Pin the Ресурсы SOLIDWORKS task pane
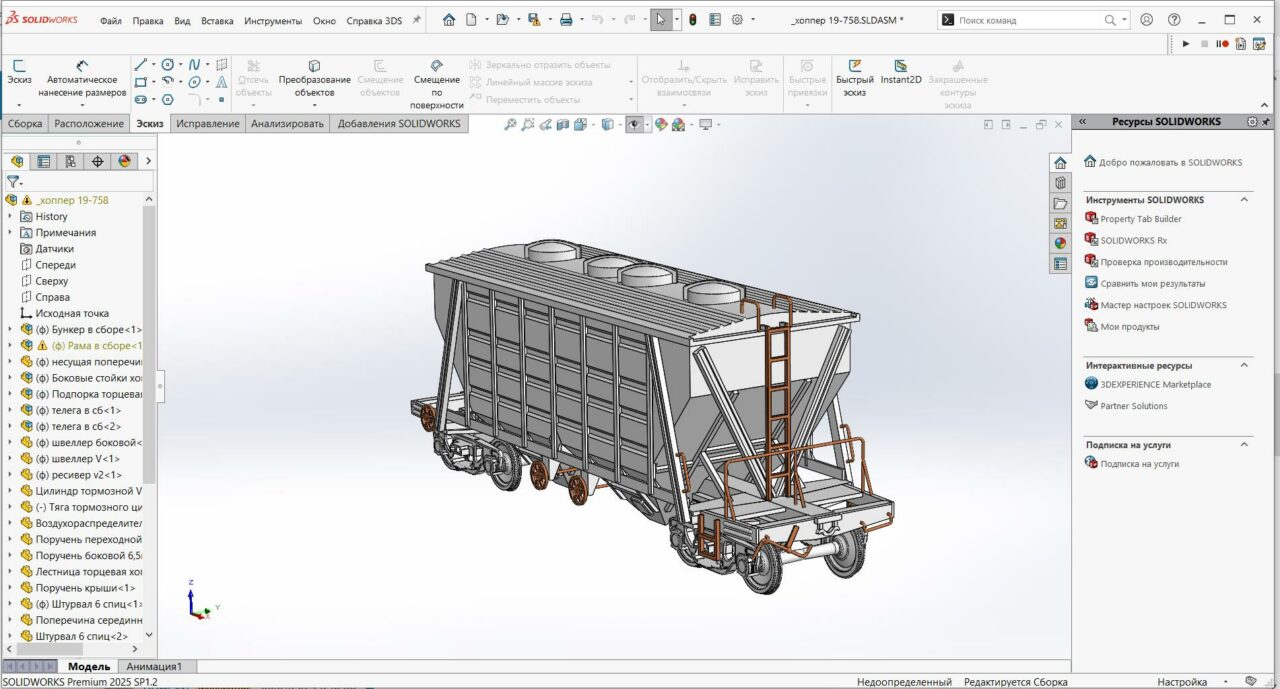 [1268, 122]
